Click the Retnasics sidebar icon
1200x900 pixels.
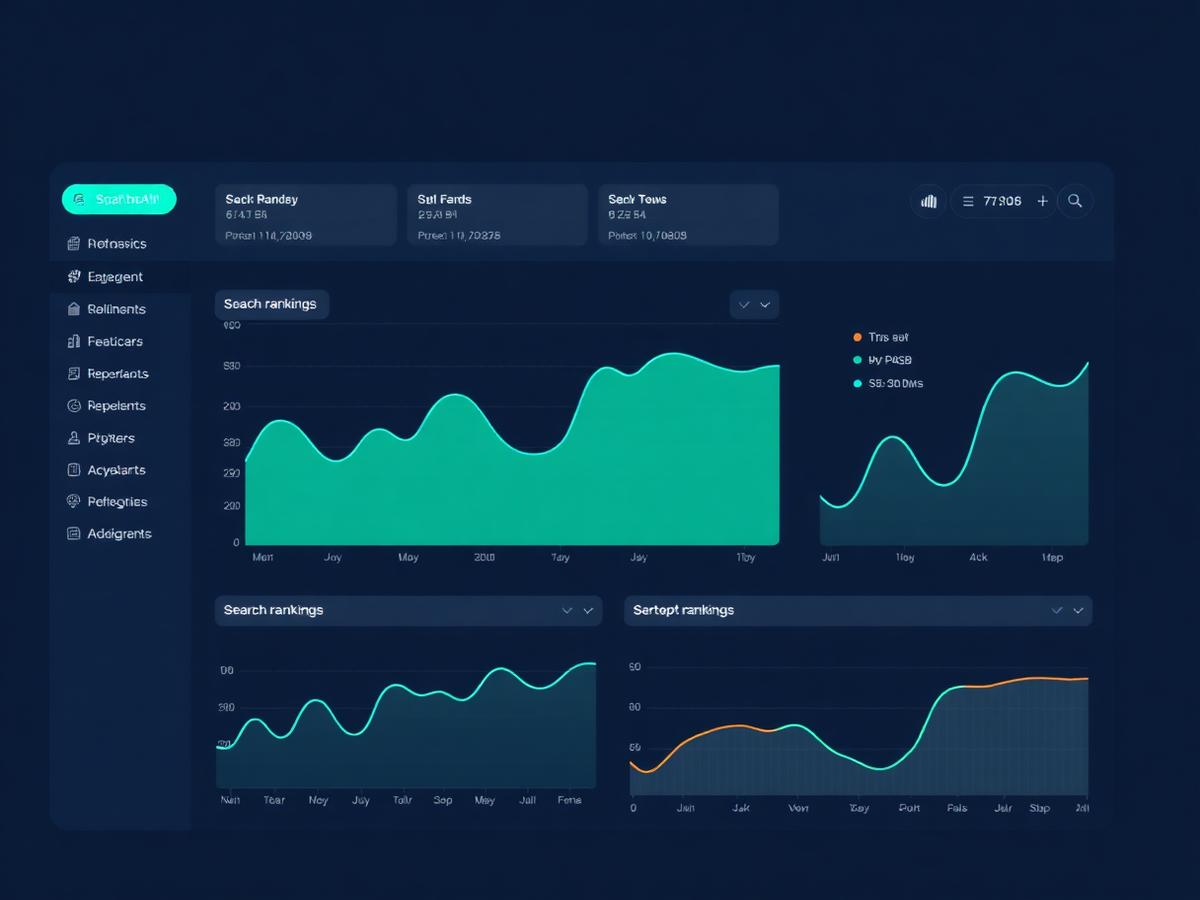pyautogui.click(x=73, y=243)
